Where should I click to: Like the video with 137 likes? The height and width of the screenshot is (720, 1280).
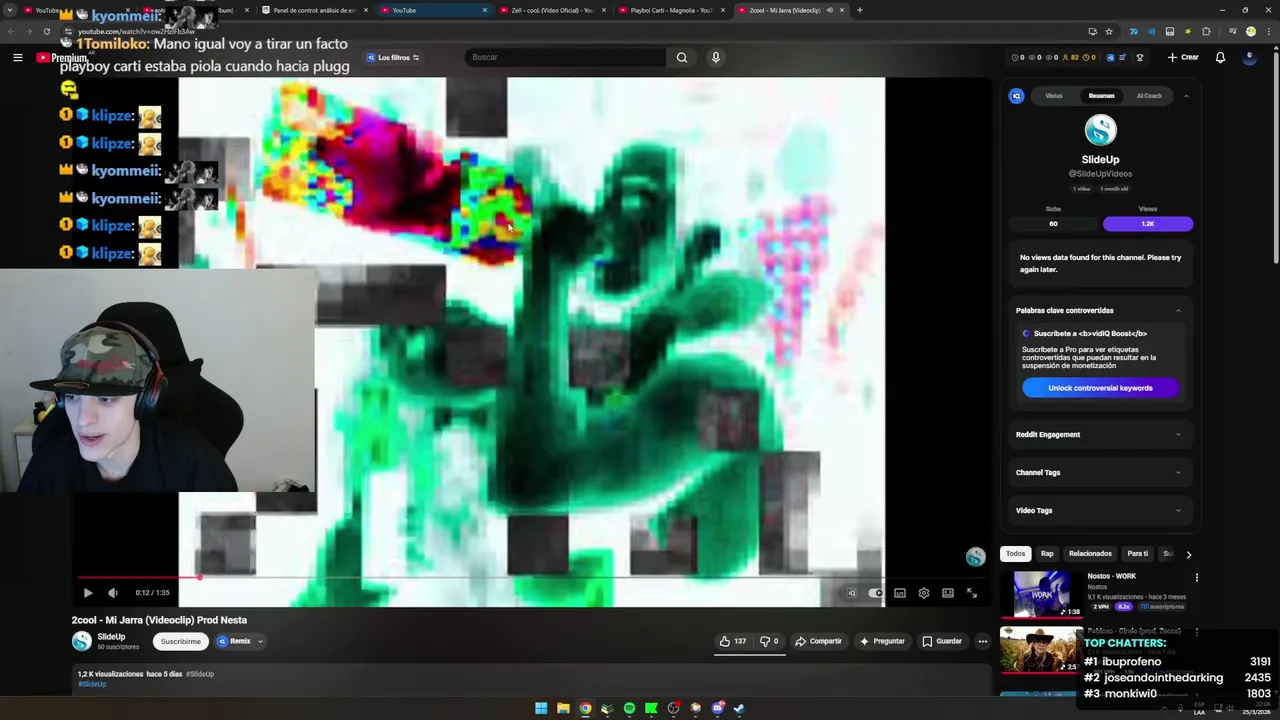pos(732,641)
